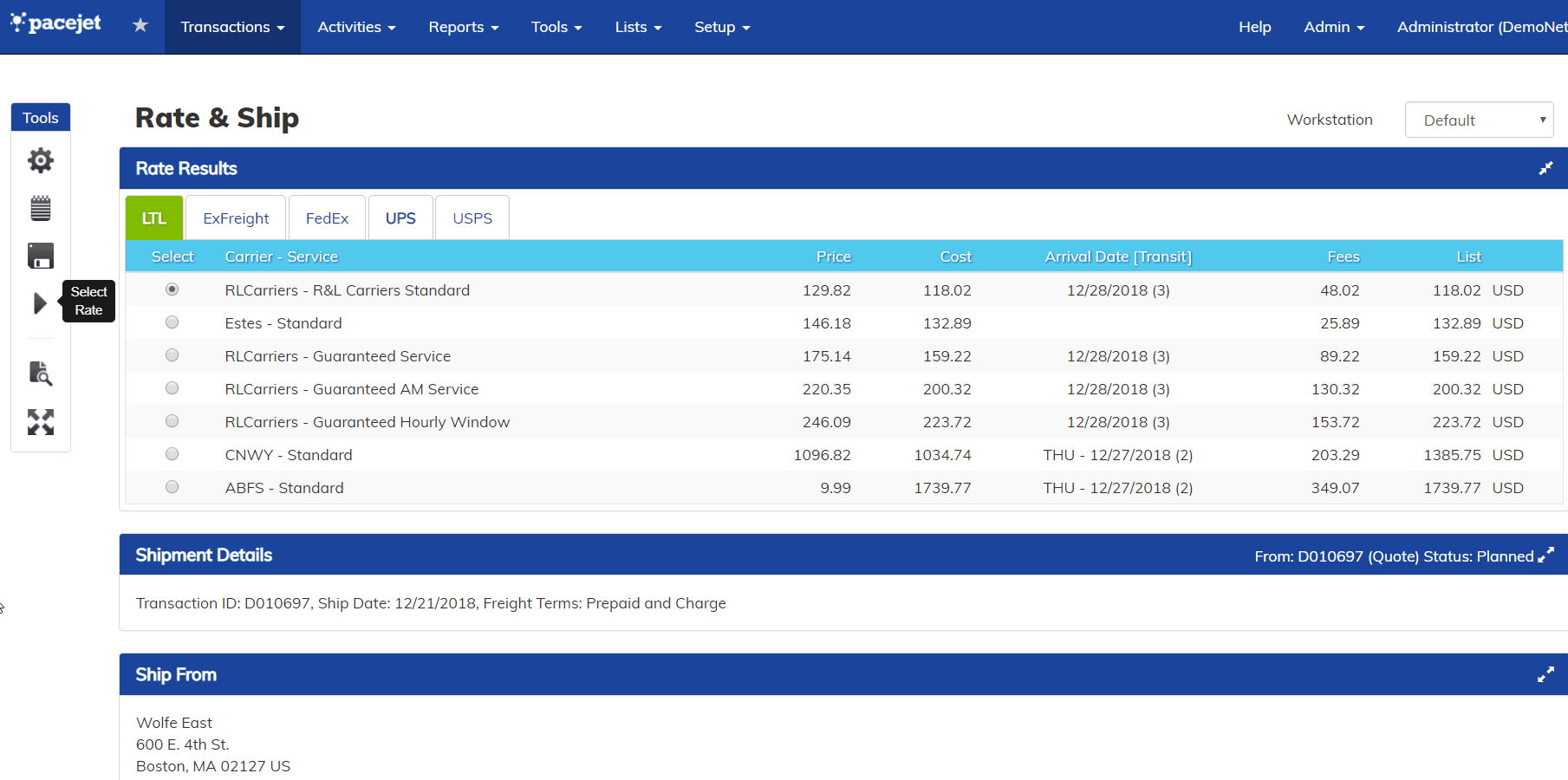Image resolution: width=1568 pixels, height=780 pixels.
Task: Click the fees value 48.02
Action: 1339,290
